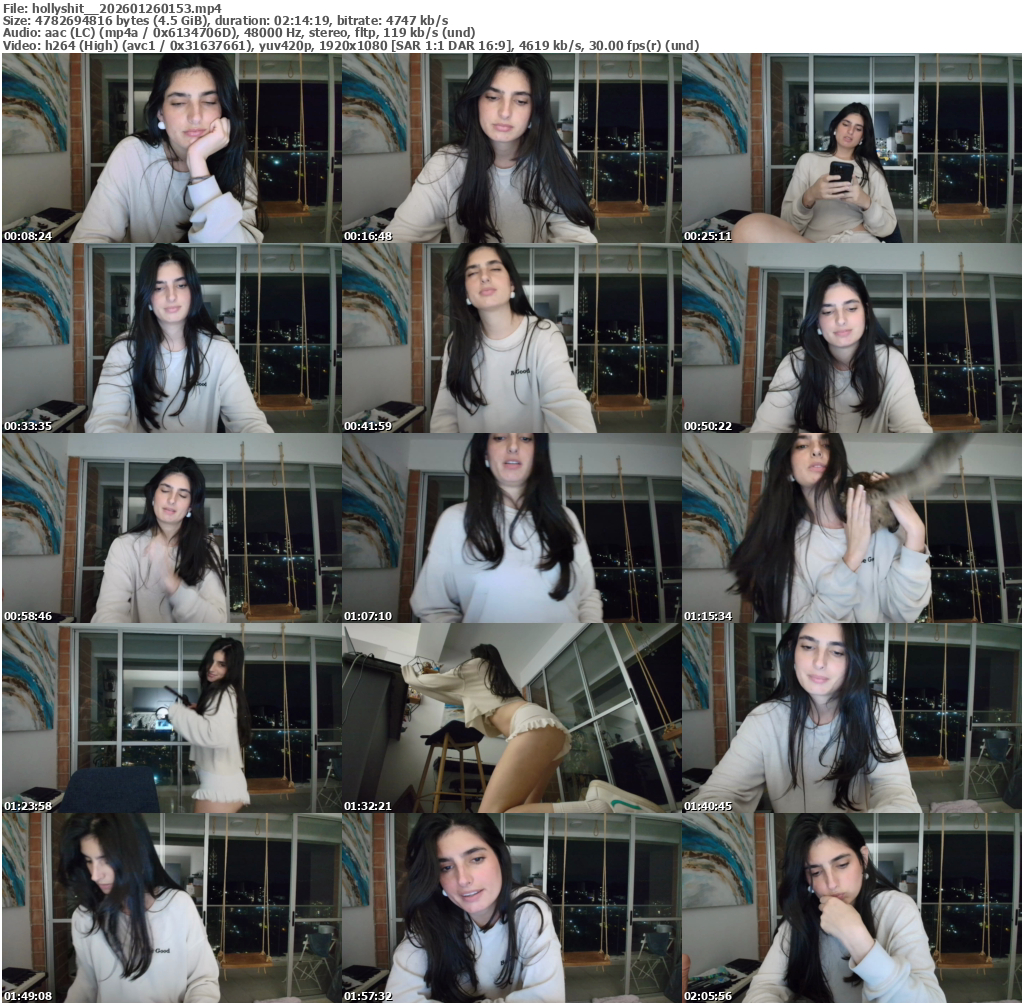Click the Size and duration info line

click(225, 20)
